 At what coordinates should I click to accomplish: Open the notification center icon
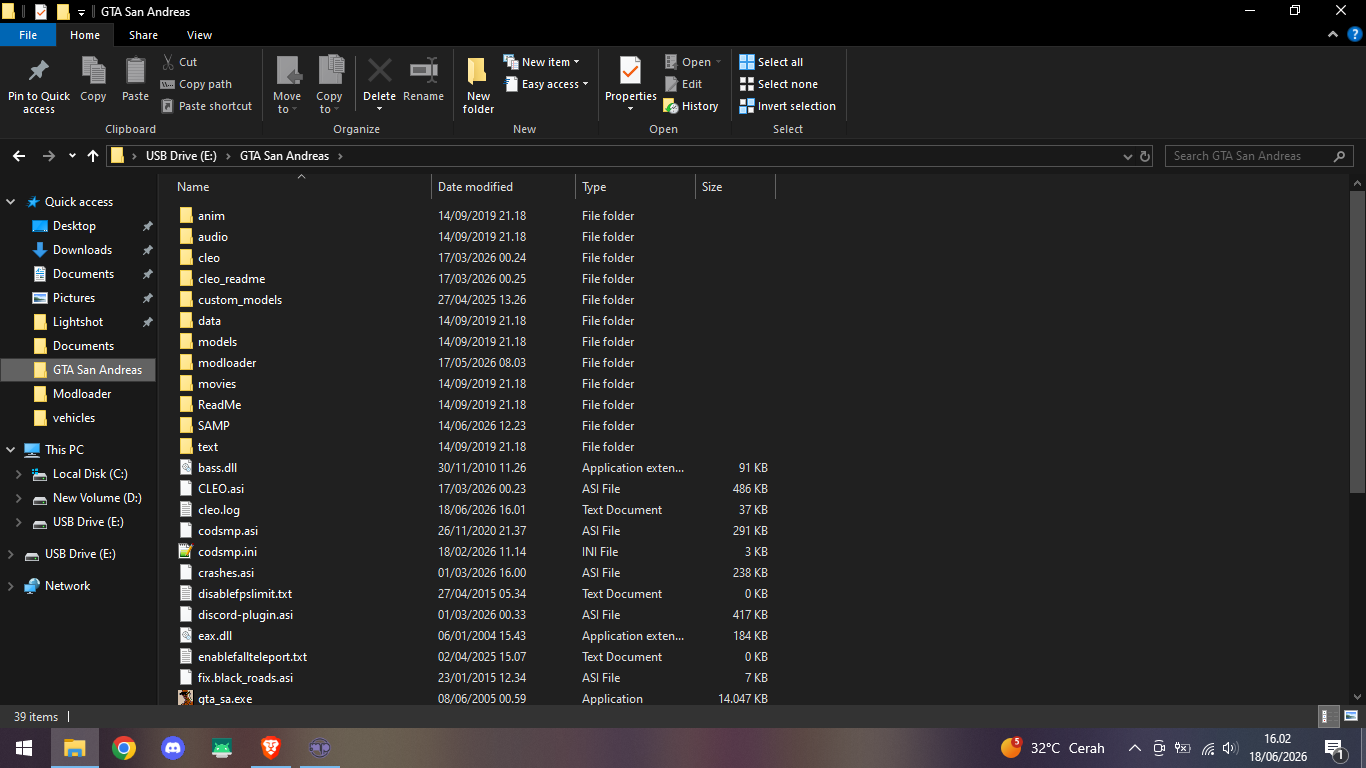[x=1334, y=748]
